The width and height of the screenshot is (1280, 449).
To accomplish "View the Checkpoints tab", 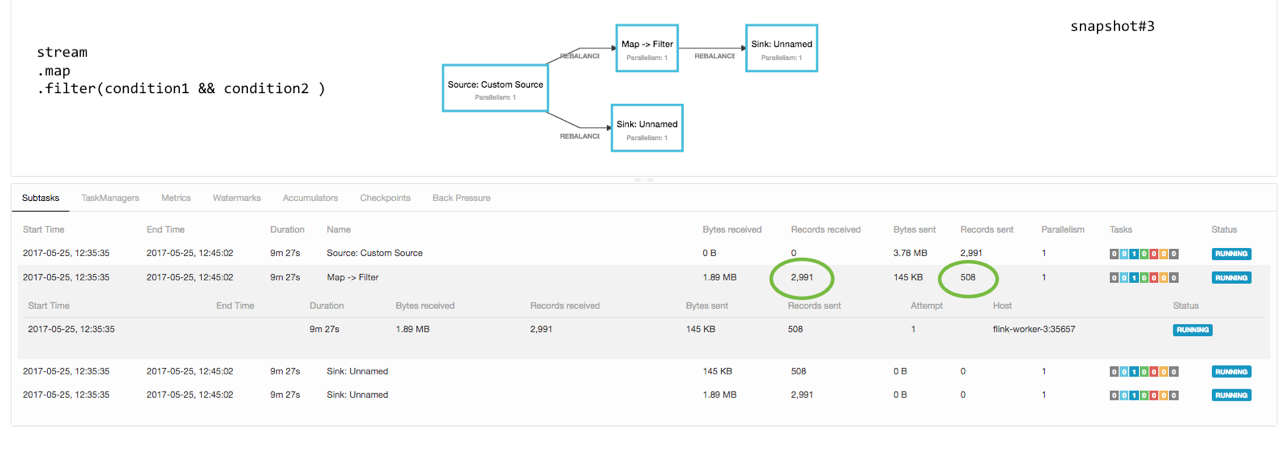I will [385, 198].
